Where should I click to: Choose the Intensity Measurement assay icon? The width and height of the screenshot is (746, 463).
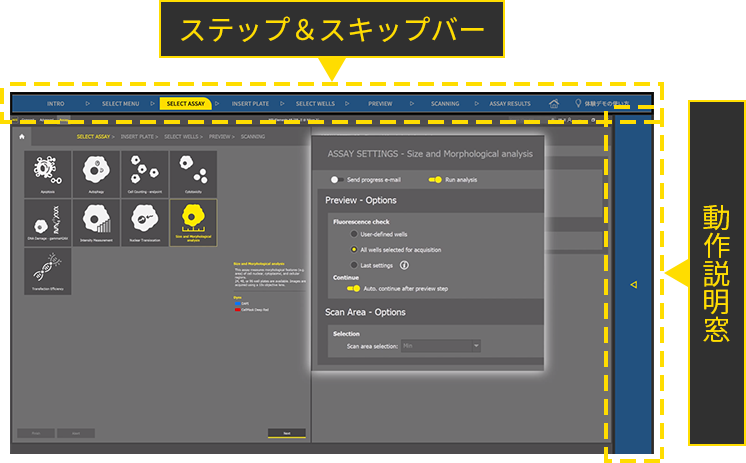[x=96, y=223]
